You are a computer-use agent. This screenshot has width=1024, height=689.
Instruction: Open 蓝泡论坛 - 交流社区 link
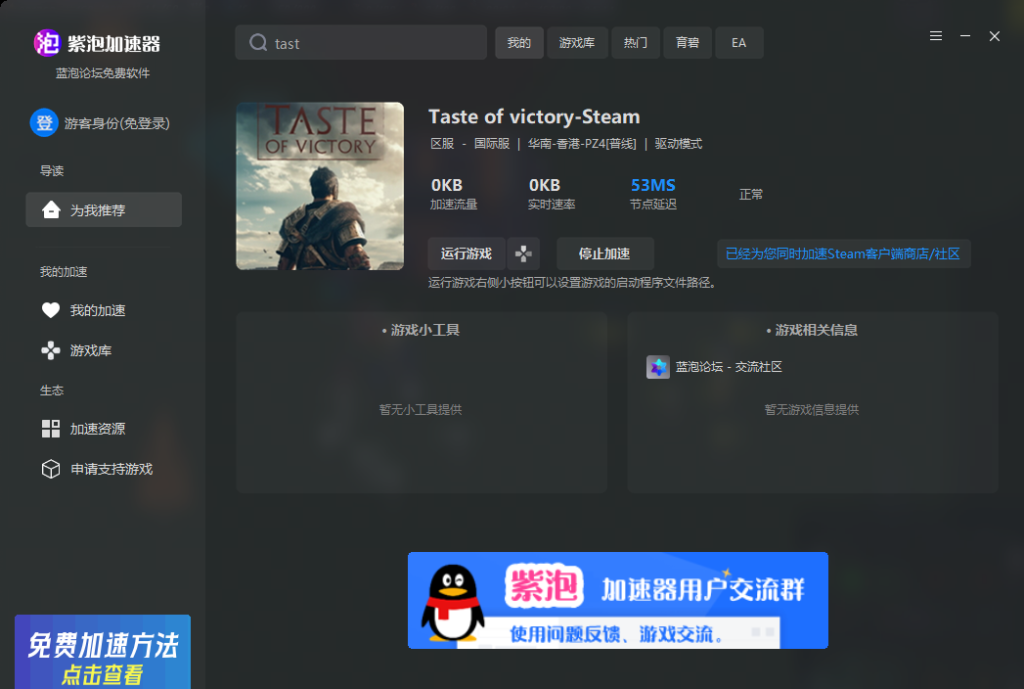[x=729, y=367]
